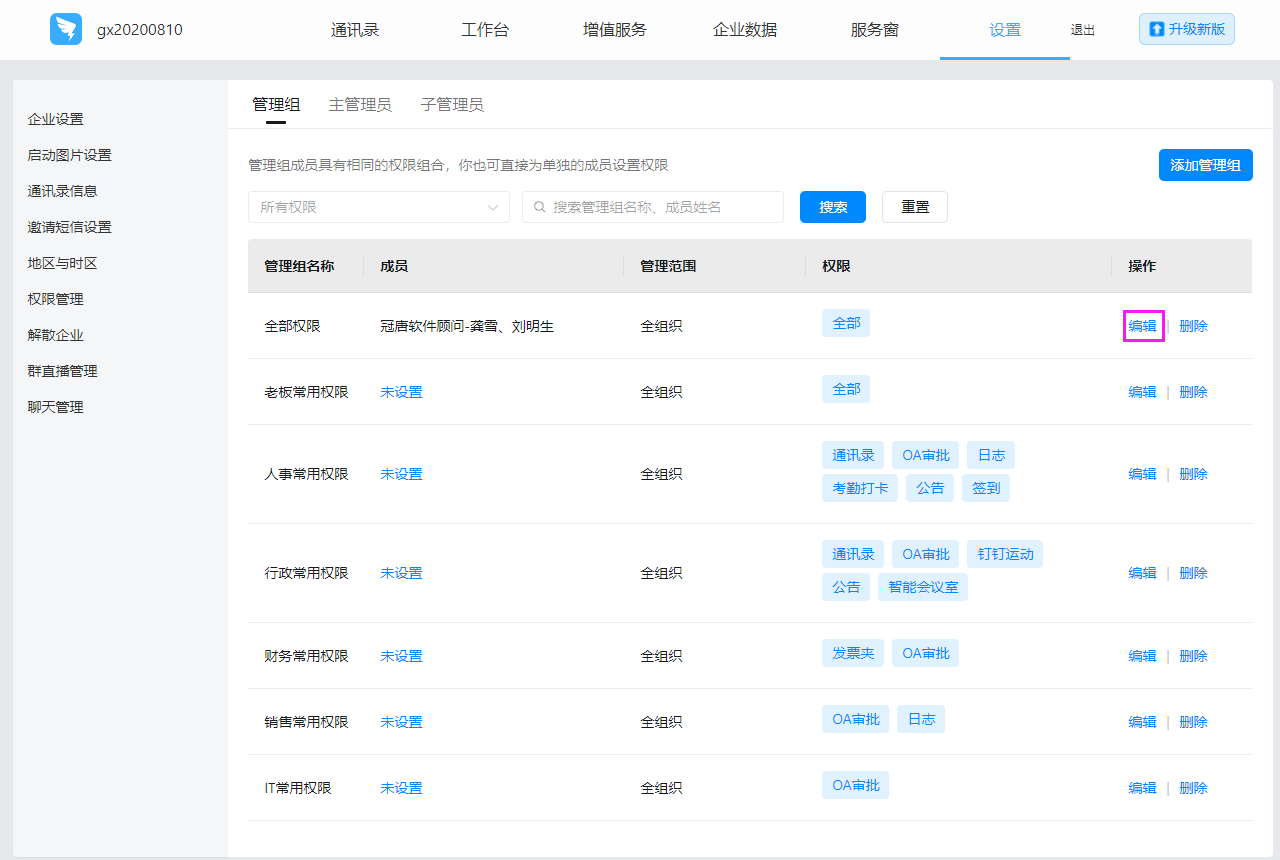Open 邀请短信设置 in the sidebar
Viewport: 1280px width, 860px height.
pos(70,227)
